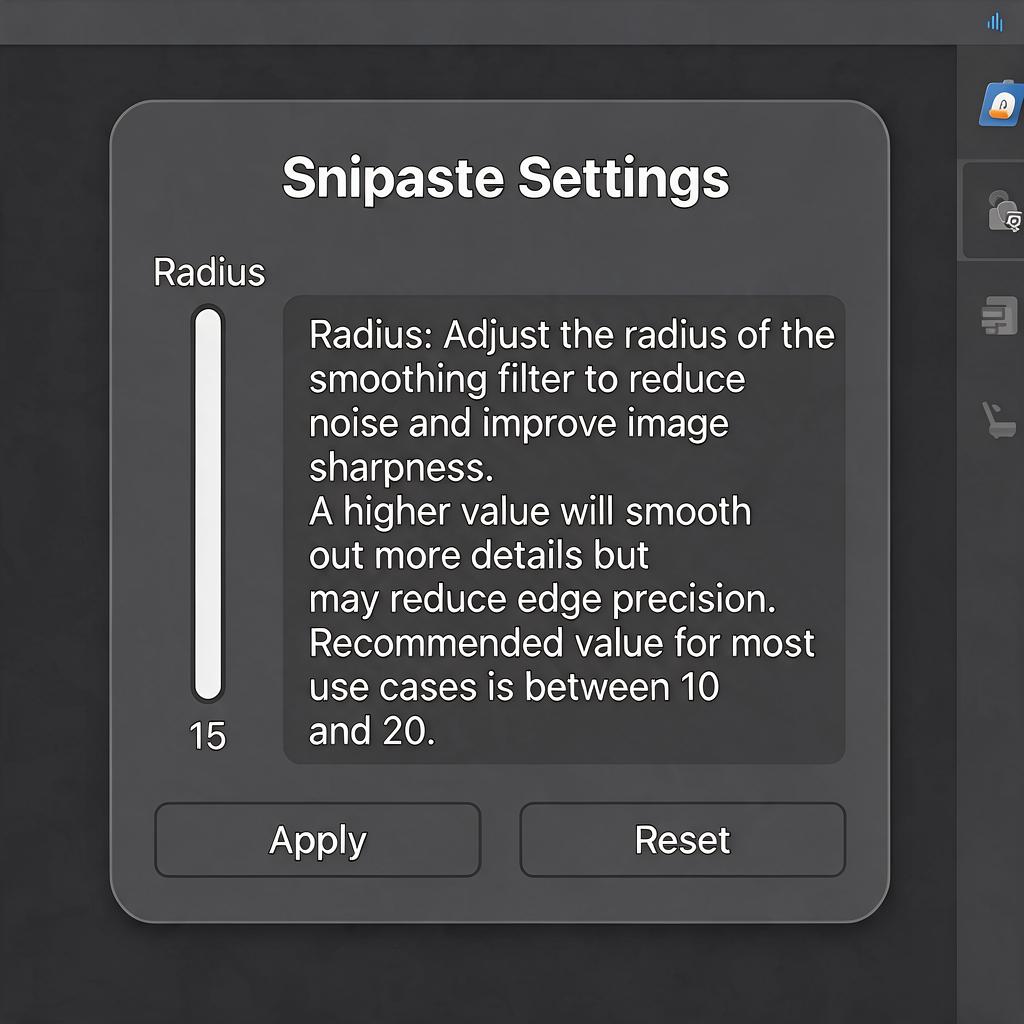Open the stacked layers sidebar icon
Viewport: 1024px width, 1024px height.
coord(999,315)
